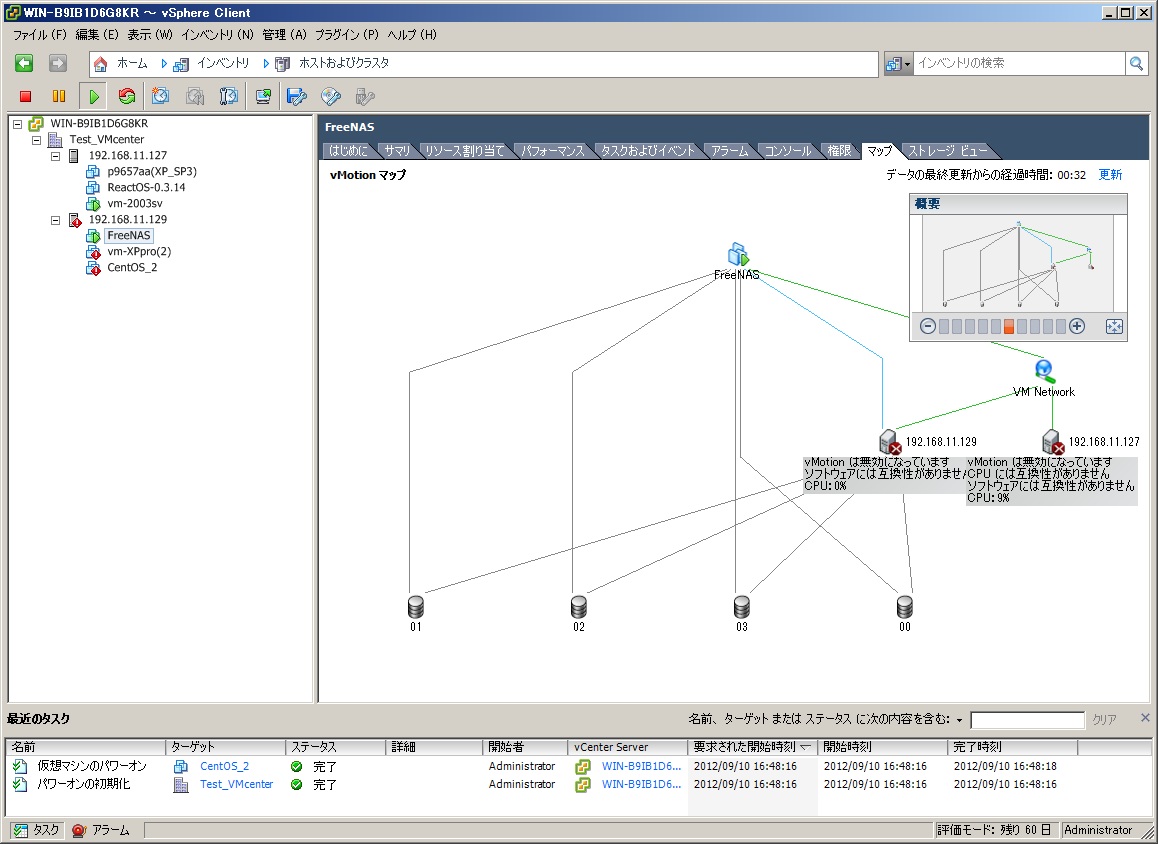Switch to the アラーム tab

pos(730,151)
